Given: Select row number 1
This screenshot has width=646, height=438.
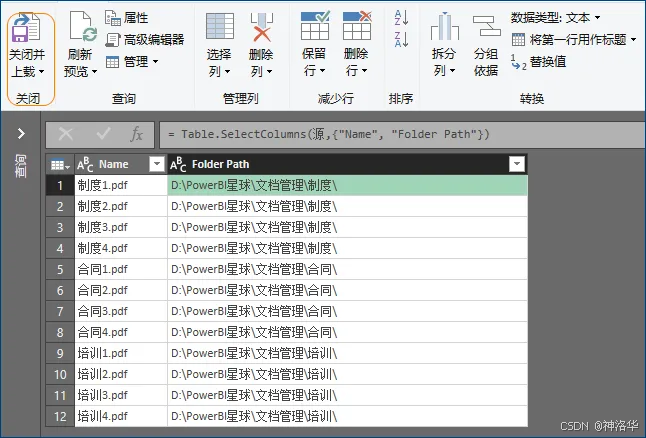Looking at the screenshot, I should [60, 185].
